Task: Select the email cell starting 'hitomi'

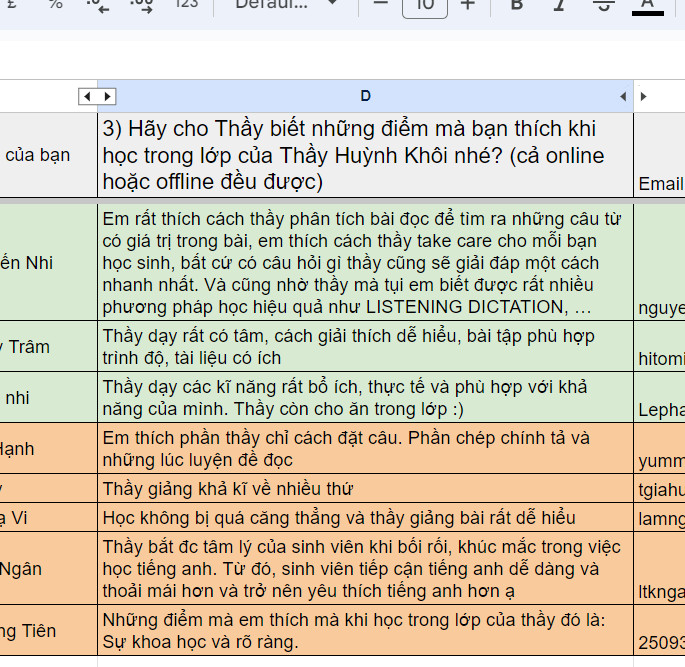Action: click(x=659, y=346)
